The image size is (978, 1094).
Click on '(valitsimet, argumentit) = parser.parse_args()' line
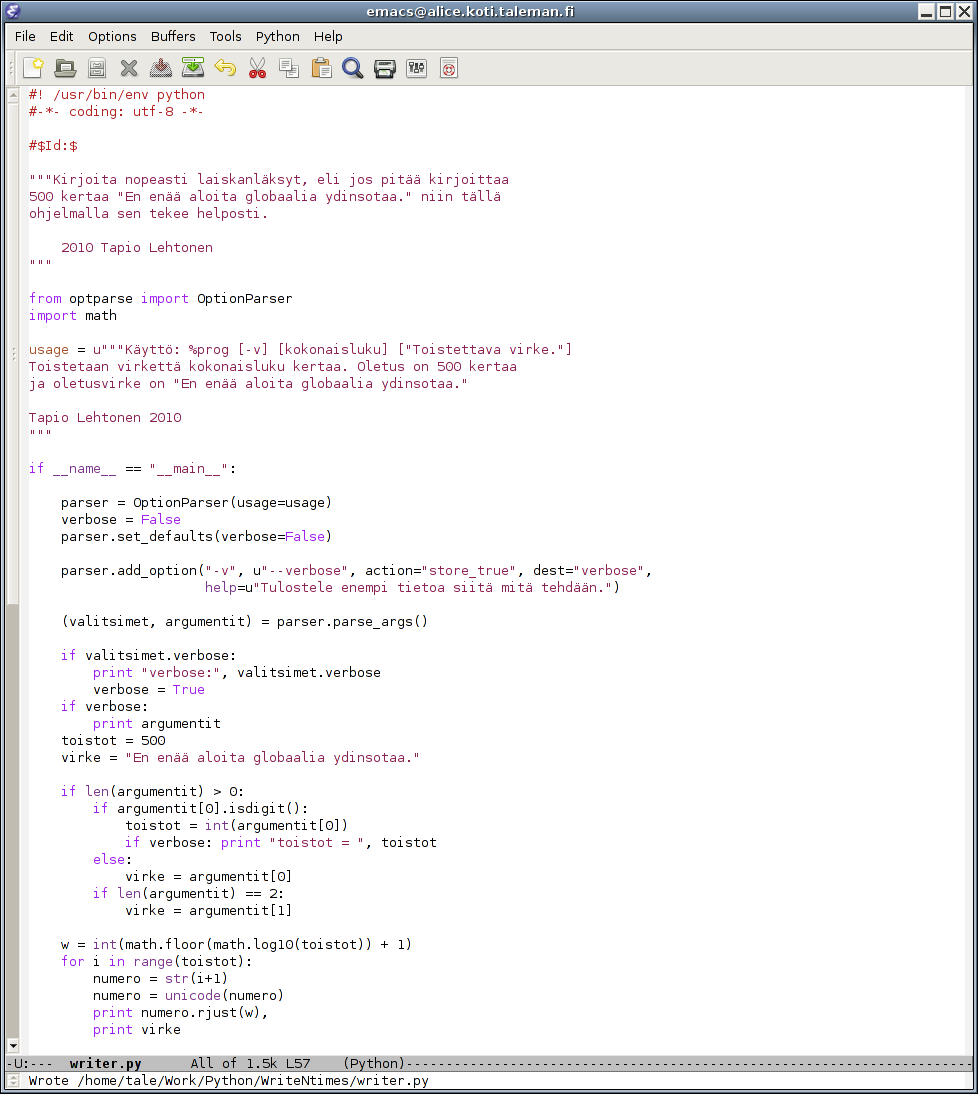tap(244, 622)
